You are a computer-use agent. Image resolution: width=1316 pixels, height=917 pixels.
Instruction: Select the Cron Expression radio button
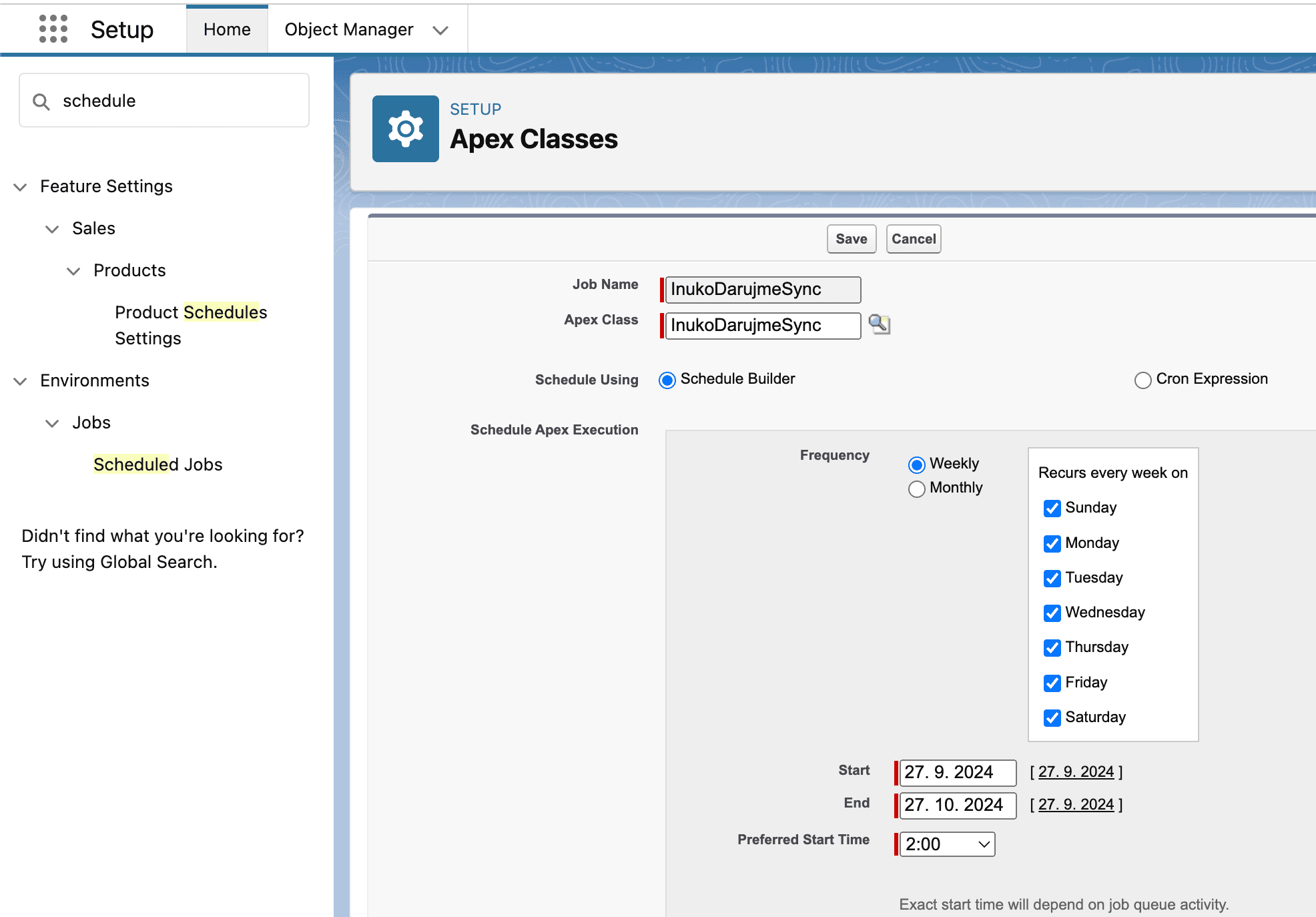point(1143,380)
